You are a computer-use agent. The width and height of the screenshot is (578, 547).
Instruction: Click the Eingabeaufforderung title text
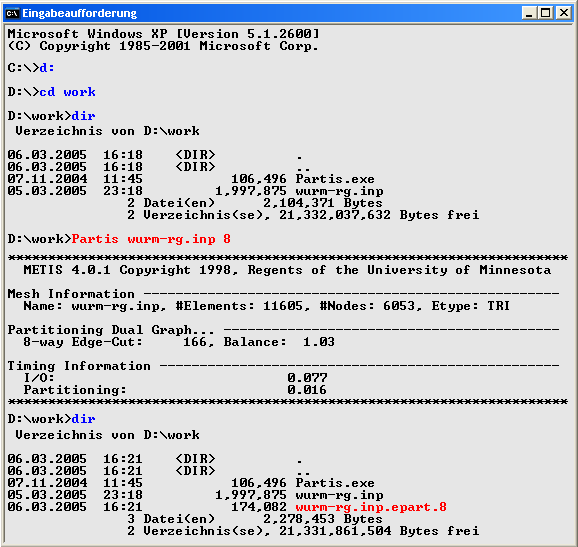coord(80,13)
